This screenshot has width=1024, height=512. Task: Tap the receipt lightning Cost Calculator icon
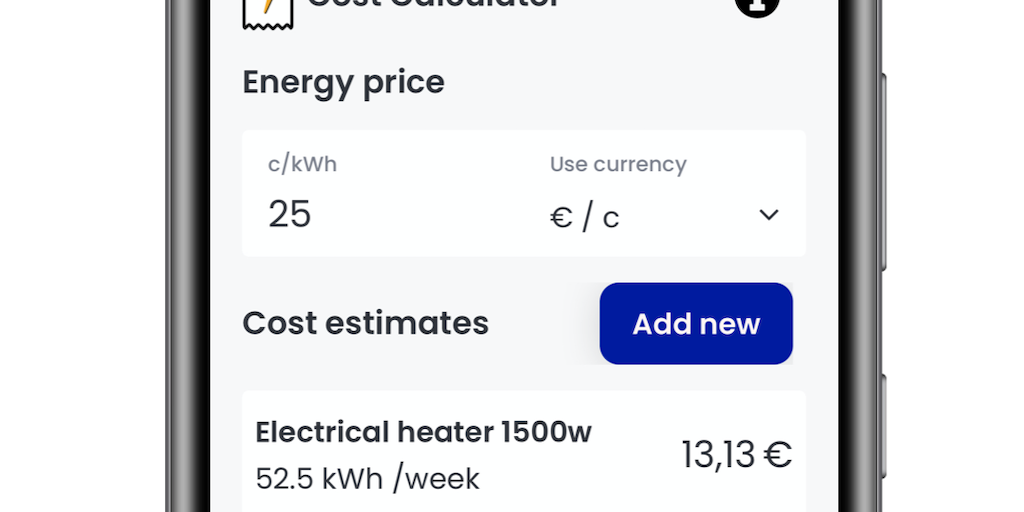(x=267, y=12)
